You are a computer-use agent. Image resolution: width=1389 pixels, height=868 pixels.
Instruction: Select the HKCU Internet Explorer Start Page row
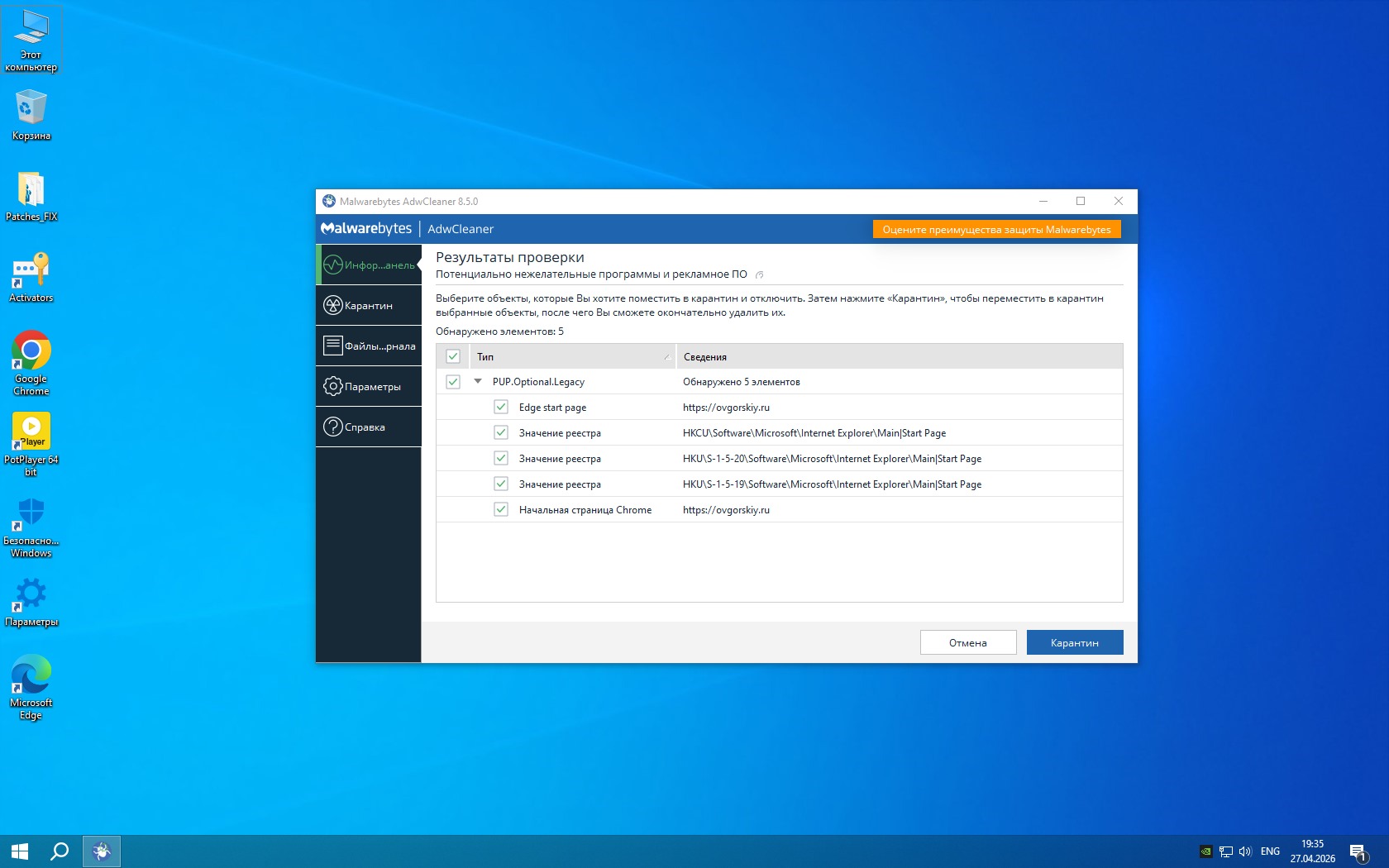pyautogui.click(x=814, y=433)
